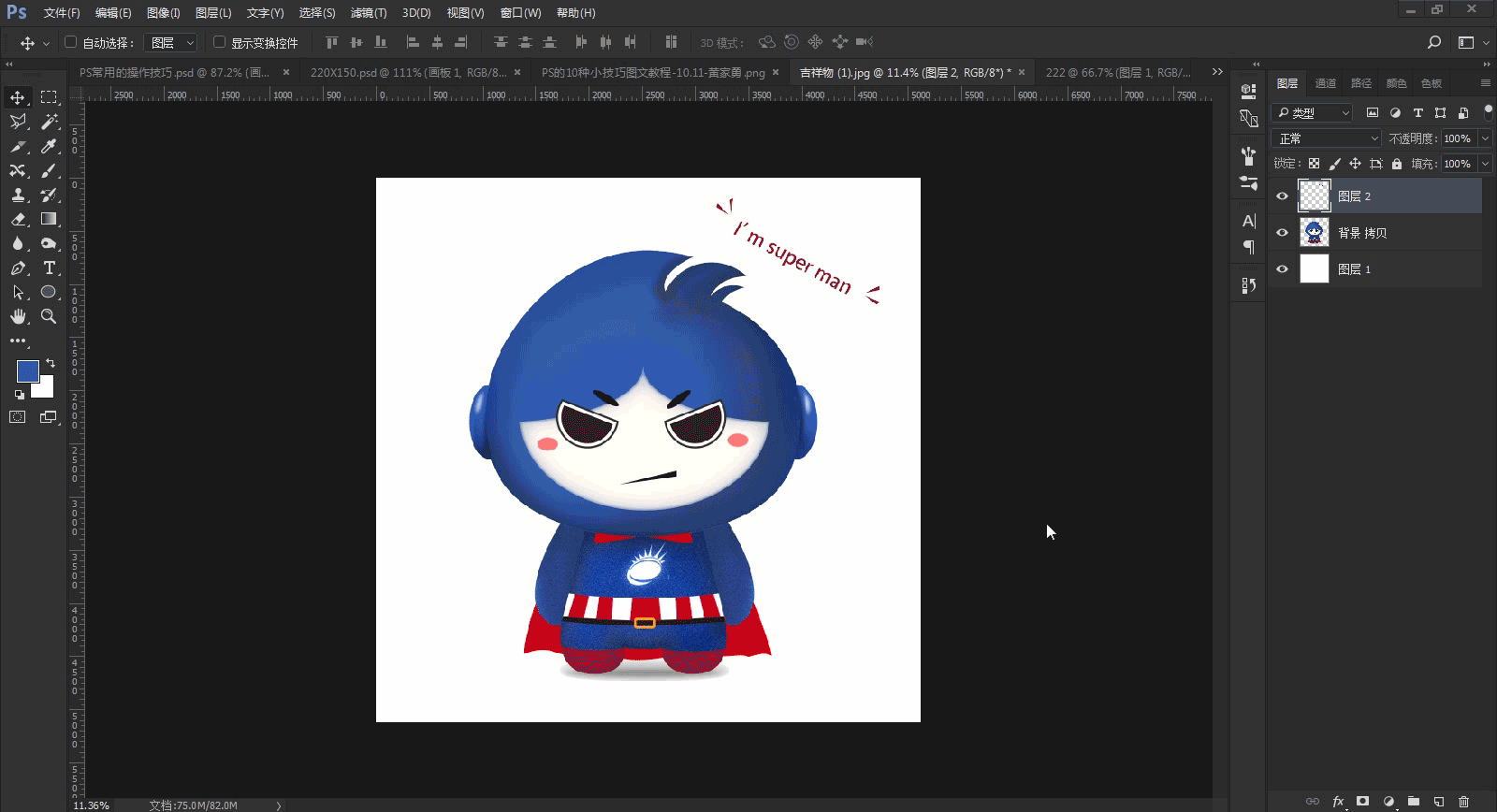Enable the 自动选择 checkbox
The height and width of the screenshot is (812, 1497).
(70, 42)
